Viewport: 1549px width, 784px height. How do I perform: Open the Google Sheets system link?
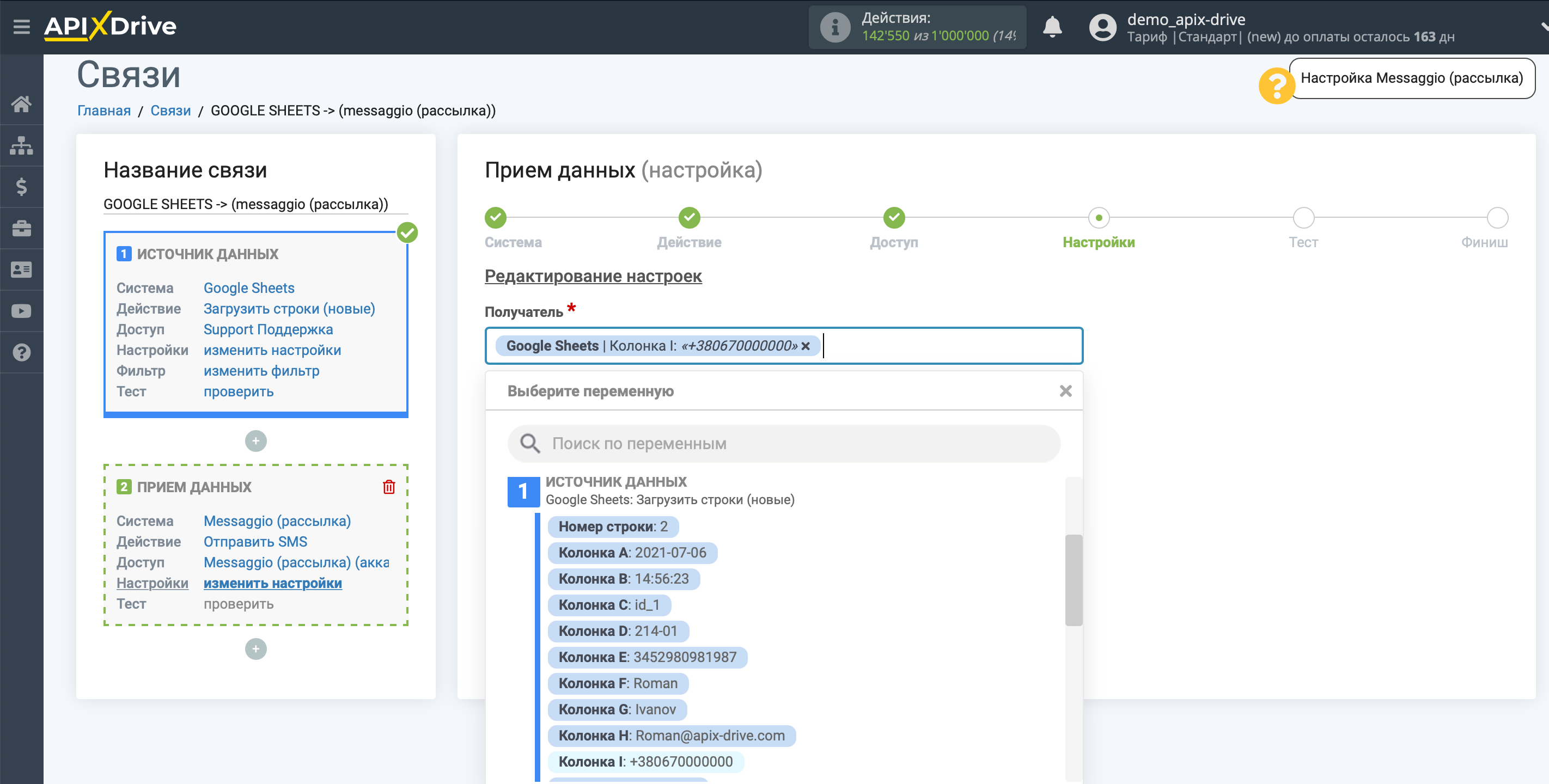click(x=249, y=288)
